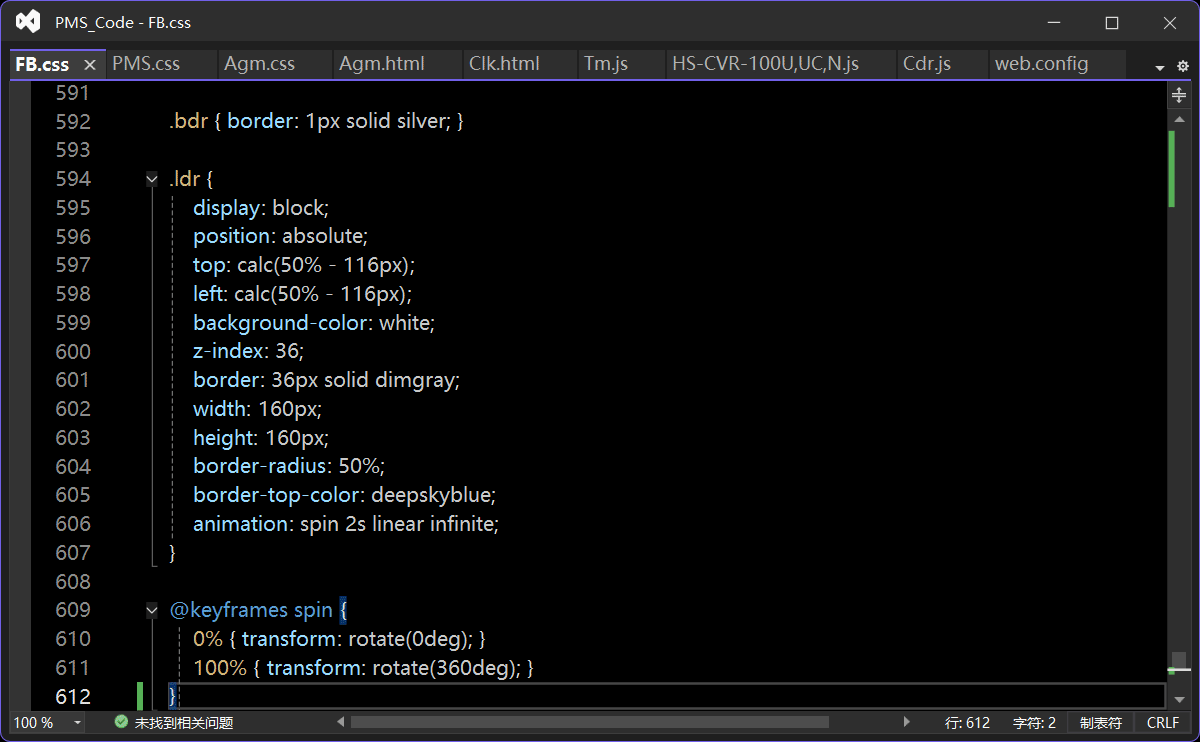Click the 制表符 indentation button
The width and height of the screenshot is (1200, 742).
pos(1101,722)
